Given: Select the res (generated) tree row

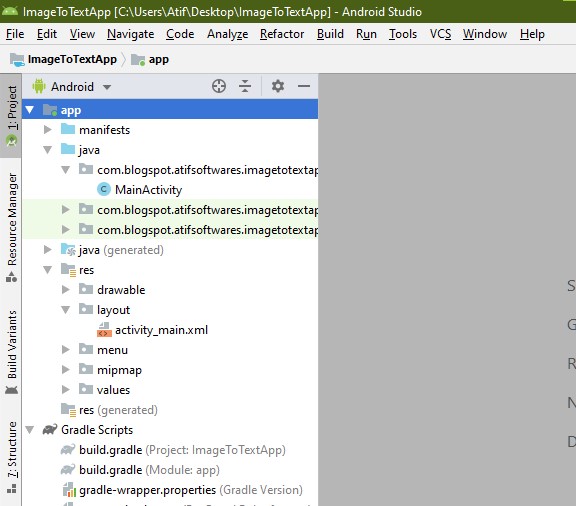Looking at the screenshot, I should coord(170,410).
